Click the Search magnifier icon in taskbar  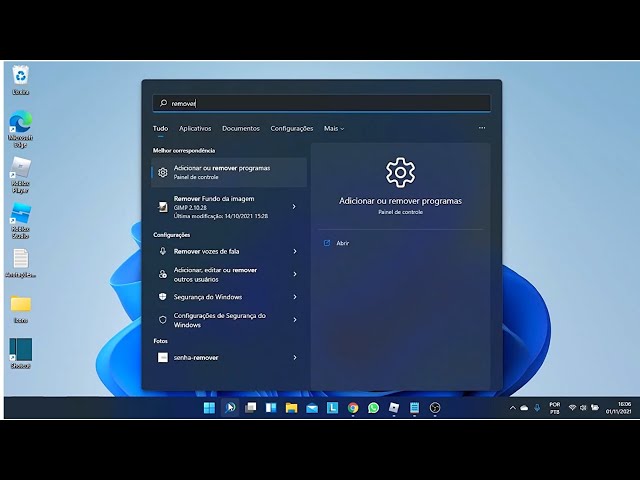point(230,408)
